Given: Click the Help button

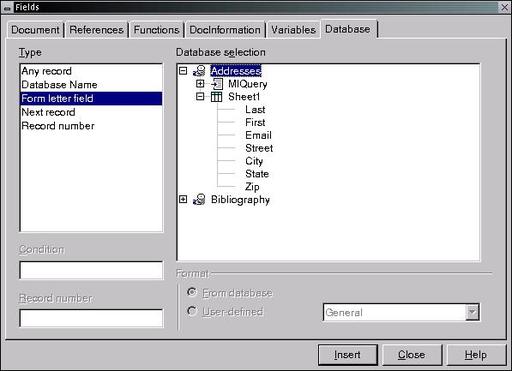Looking at the screenshot, I should click(476, 355).
